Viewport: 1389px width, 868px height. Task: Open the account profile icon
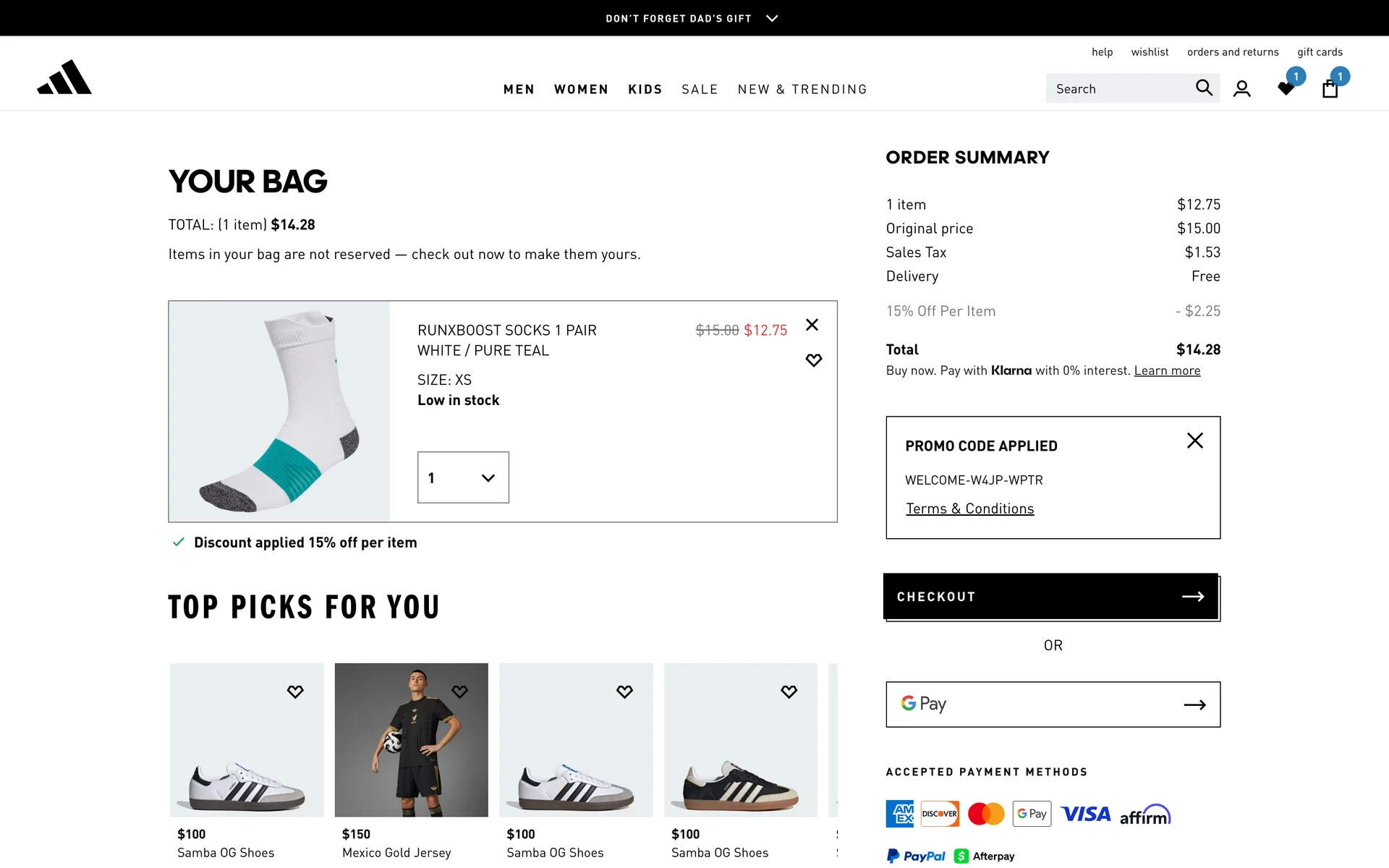click(x=1241, y=89)
